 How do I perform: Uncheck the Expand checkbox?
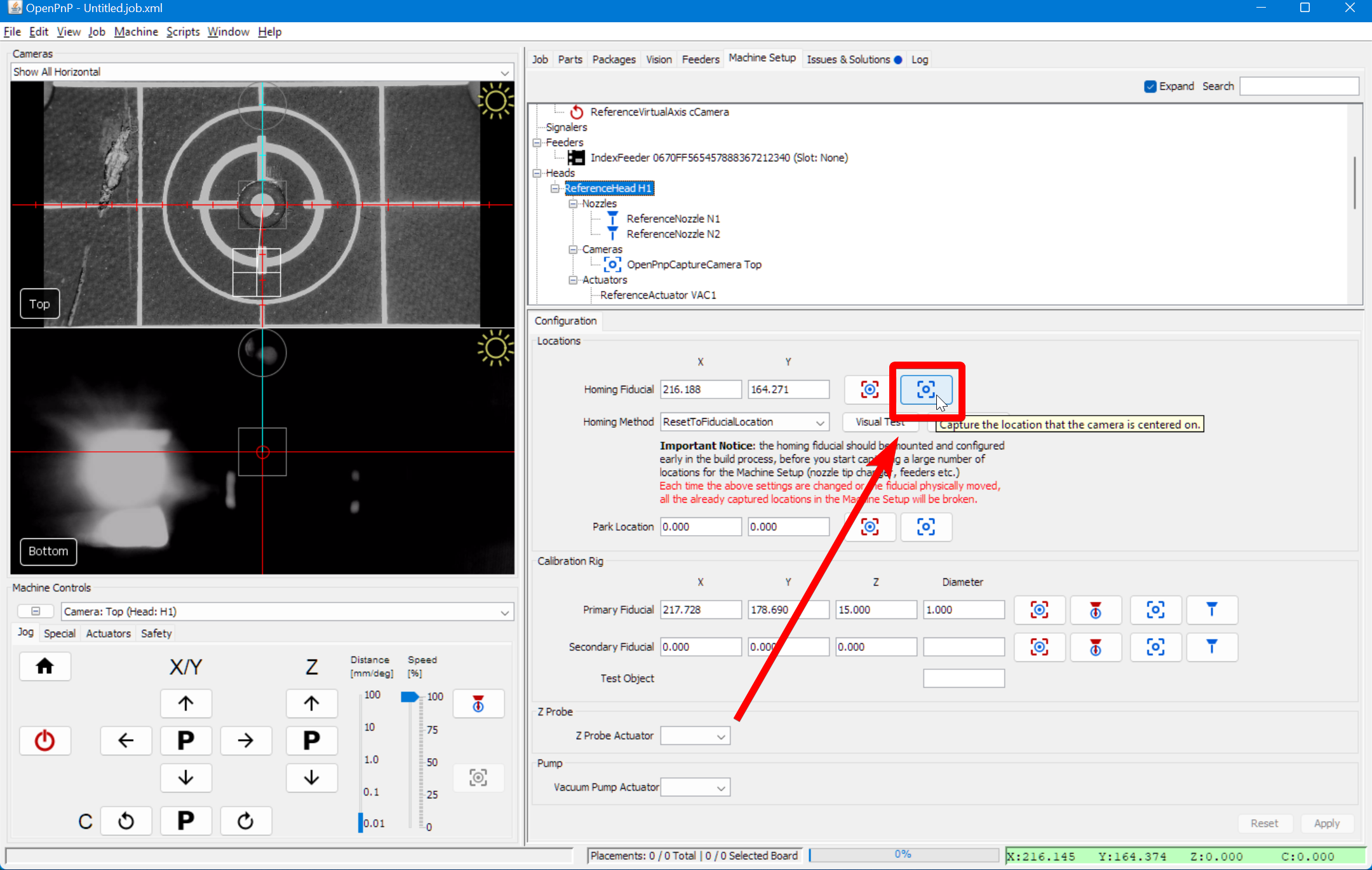click(x=1150, y=86)
